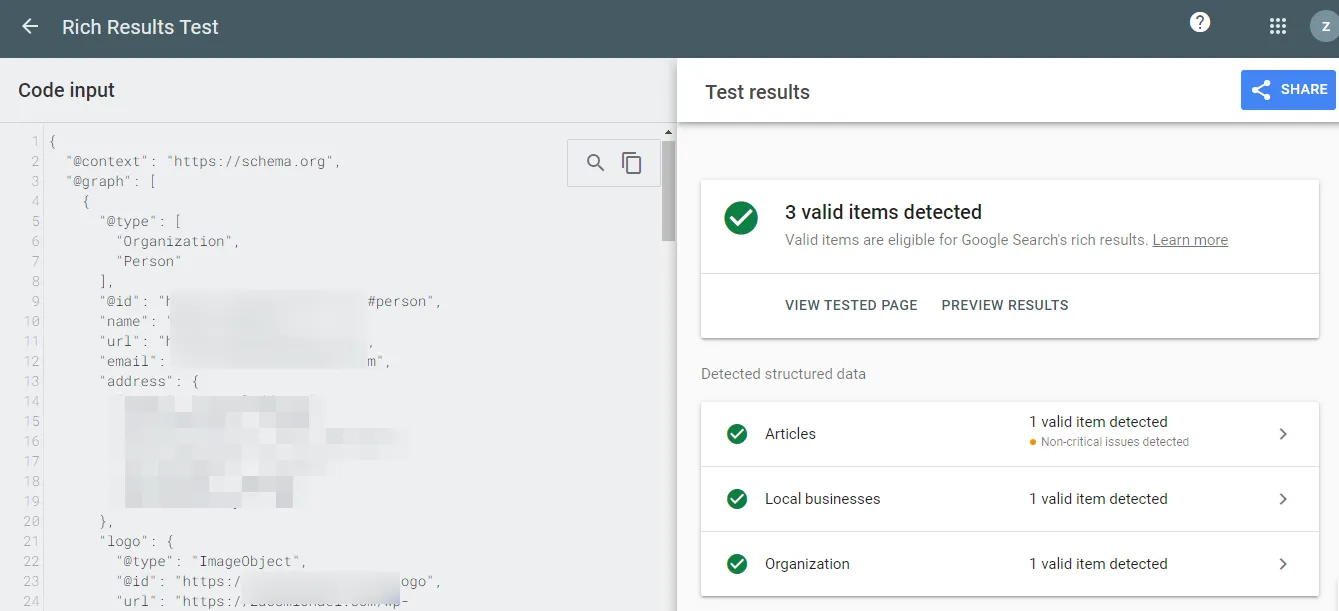Open the account avatar Z
This screenshot has height=611, width=1339.
1324,27
